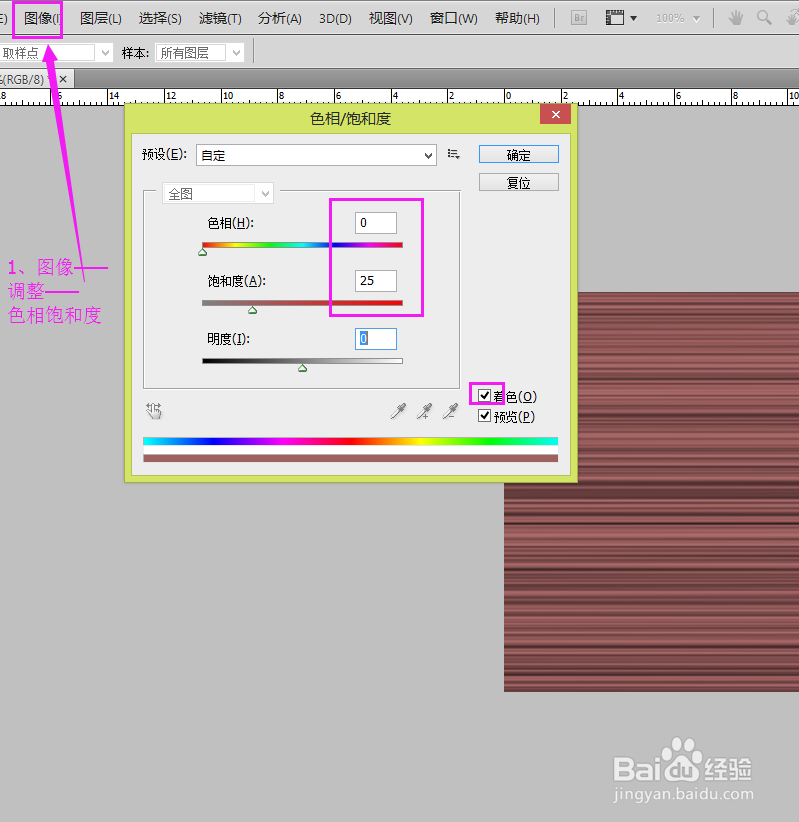799x822 pixels.
Task: Click the 复位 reset button
Action: point(519,182)
